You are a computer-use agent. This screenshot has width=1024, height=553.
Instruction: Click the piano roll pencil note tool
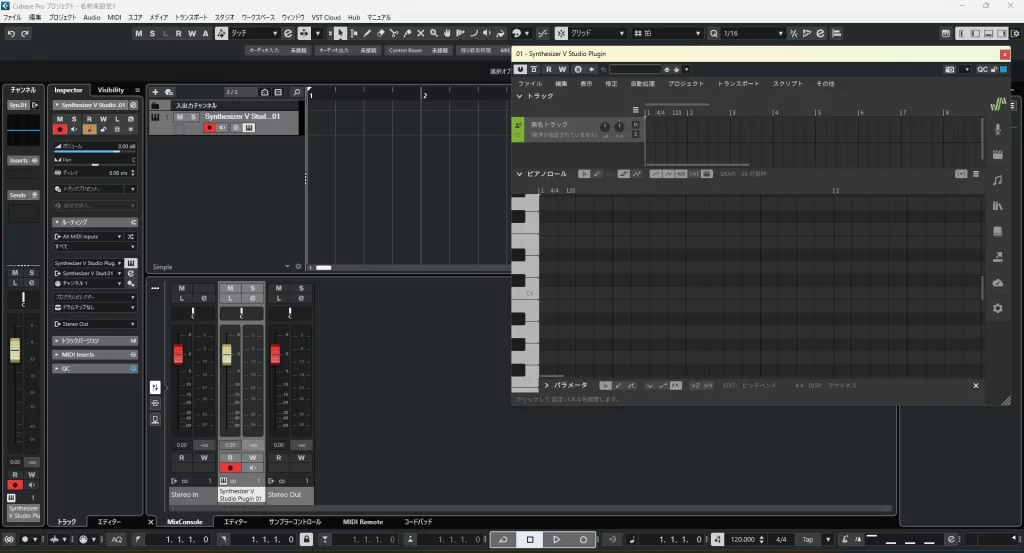click(597, 174)
